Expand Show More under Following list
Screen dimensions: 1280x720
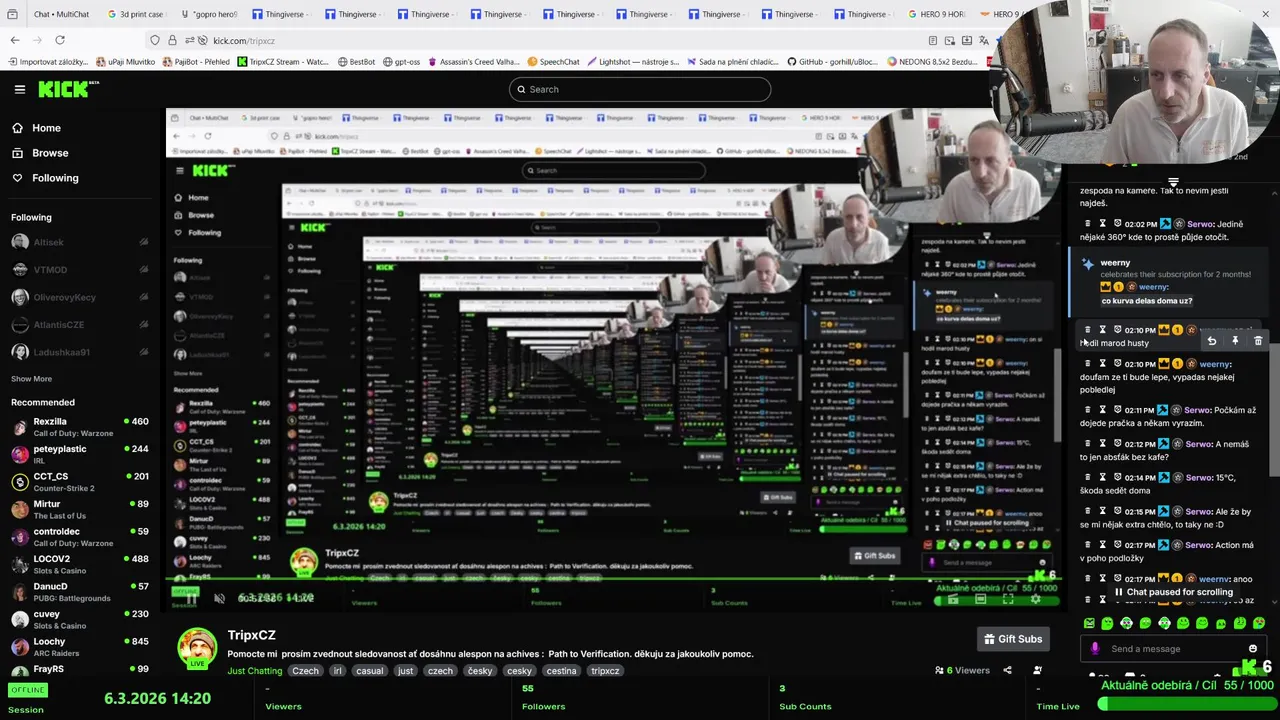[x=31, y=379]
